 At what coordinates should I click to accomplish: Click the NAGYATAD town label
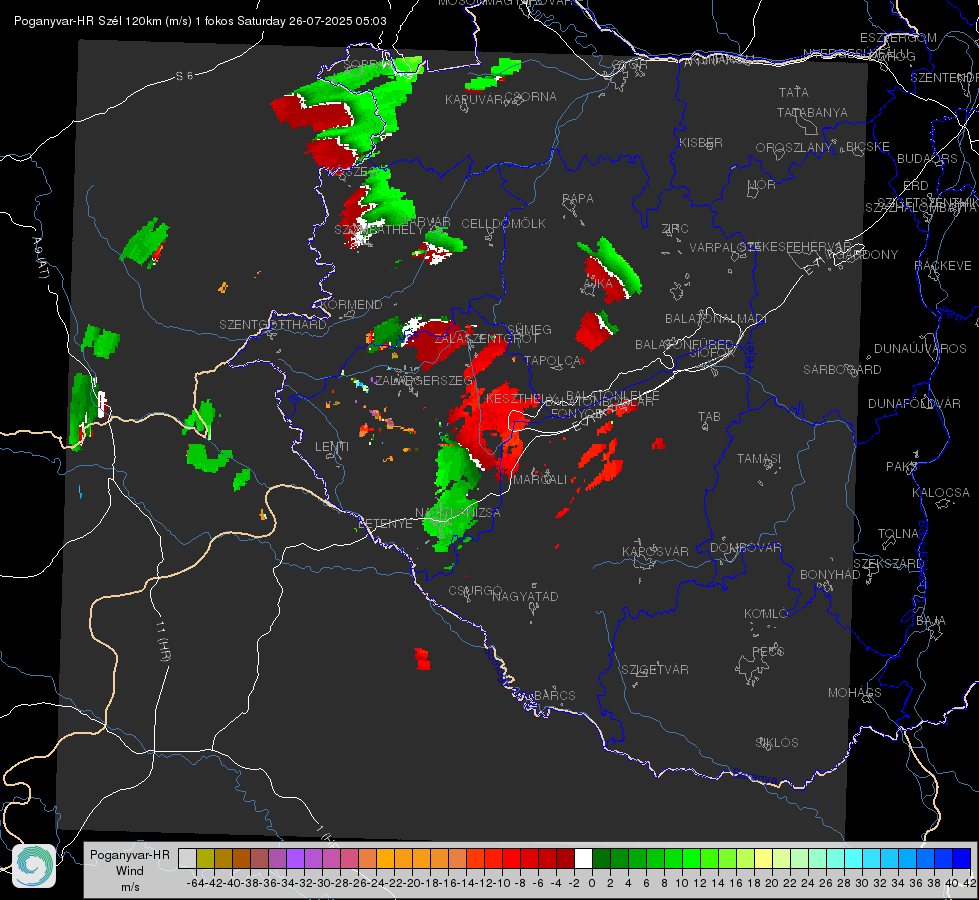point(525,596)
